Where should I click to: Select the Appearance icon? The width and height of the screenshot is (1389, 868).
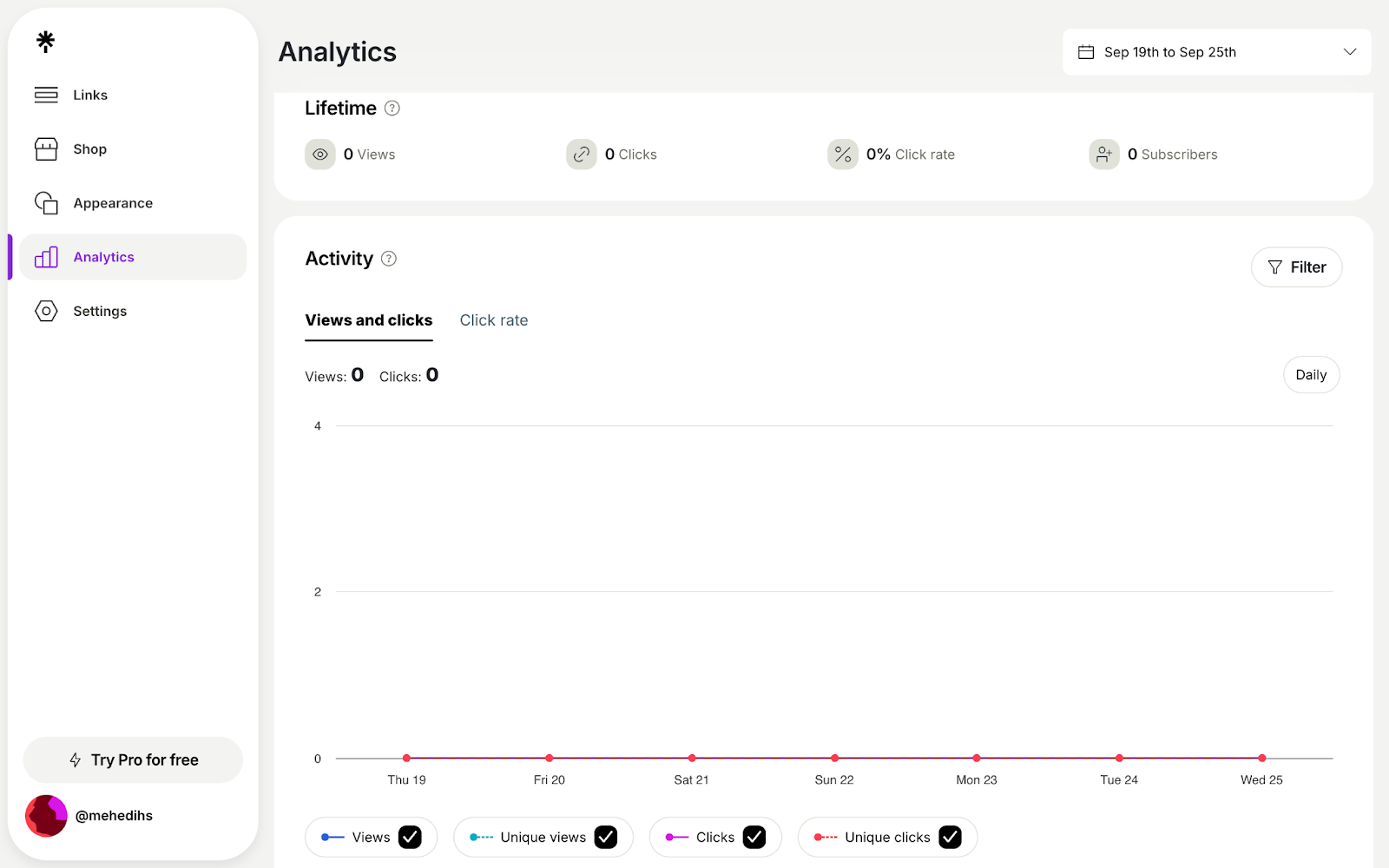(45, 202)
